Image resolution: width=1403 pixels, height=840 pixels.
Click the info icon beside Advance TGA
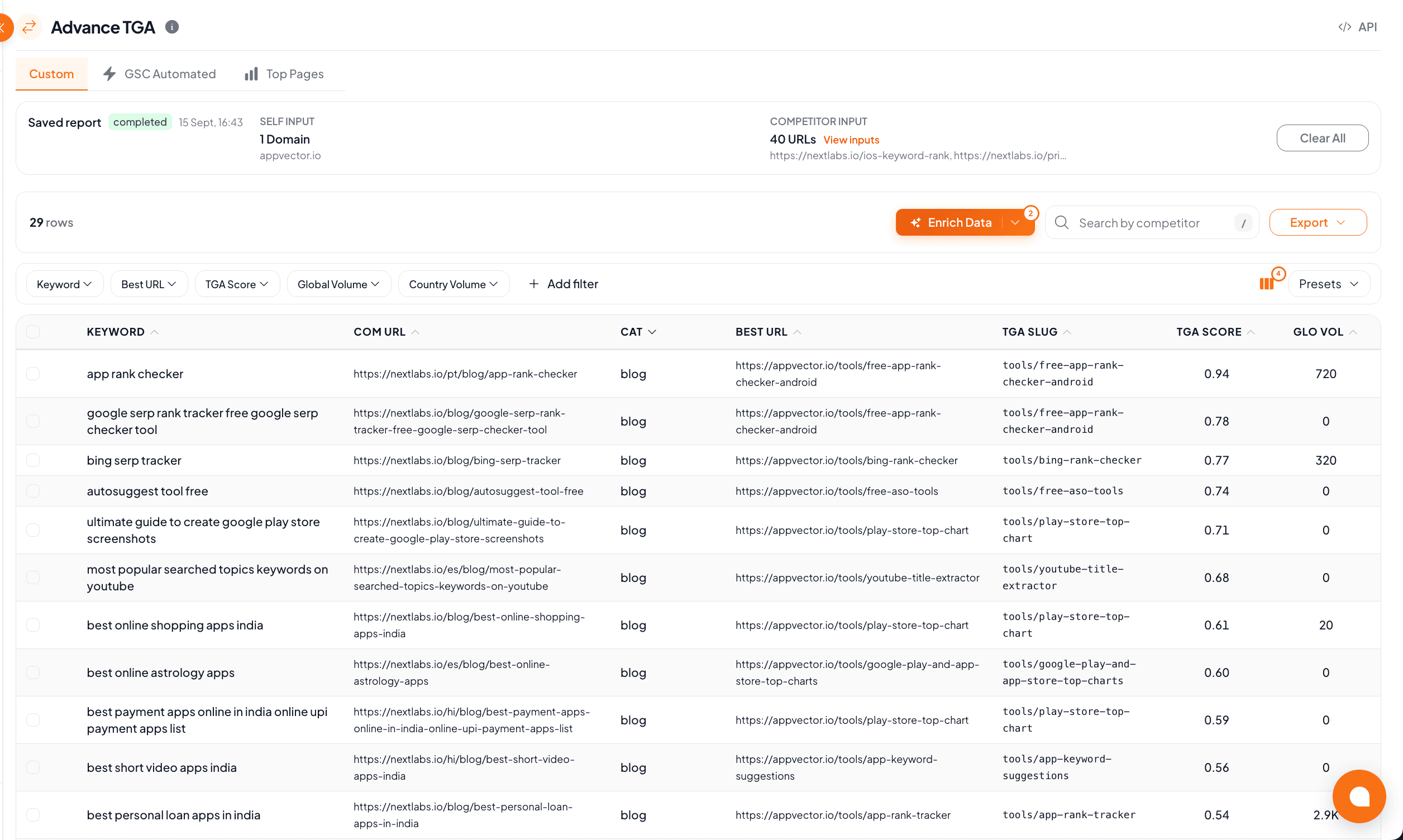172,27
